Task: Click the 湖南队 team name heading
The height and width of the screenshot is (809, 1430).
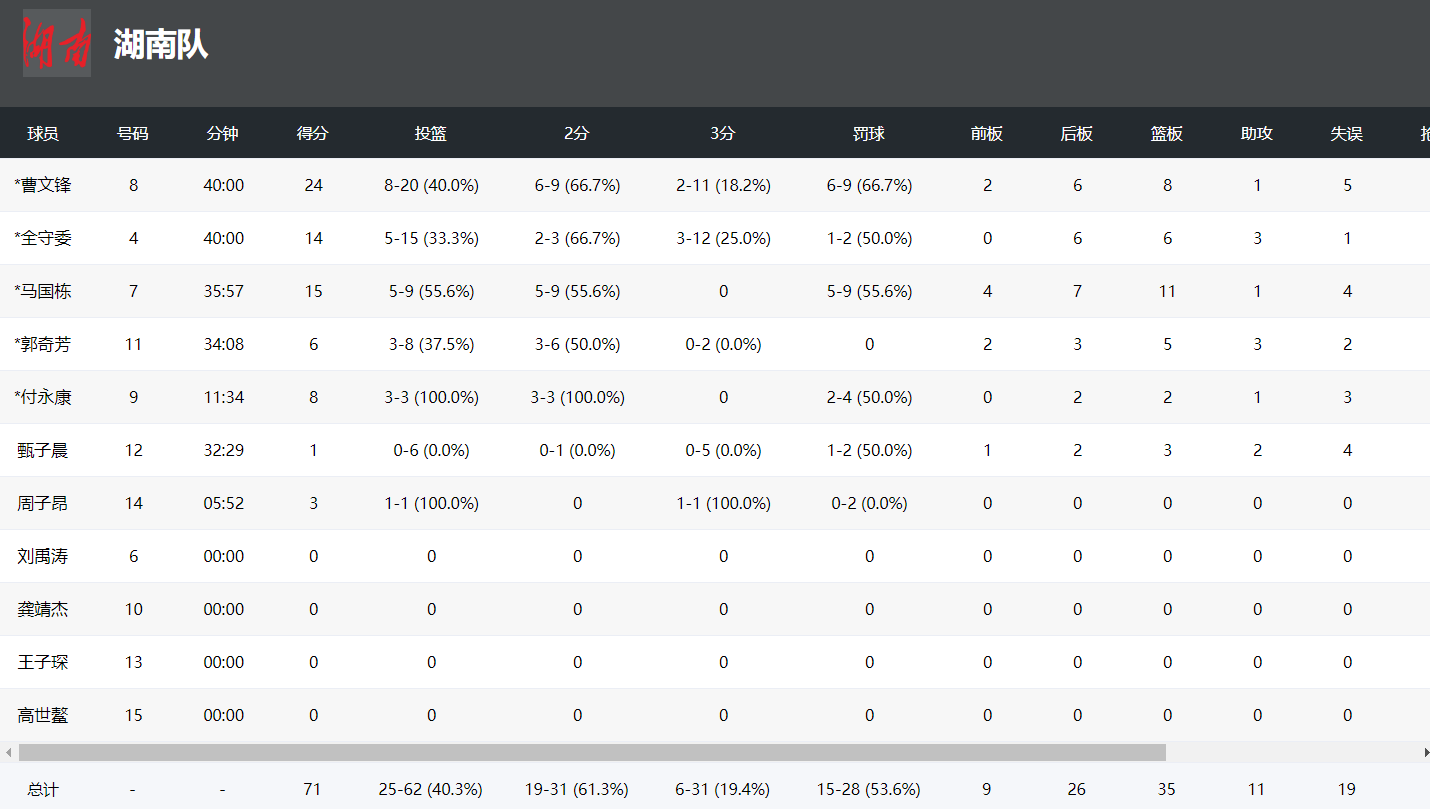Action: click(x=160, y=44)
